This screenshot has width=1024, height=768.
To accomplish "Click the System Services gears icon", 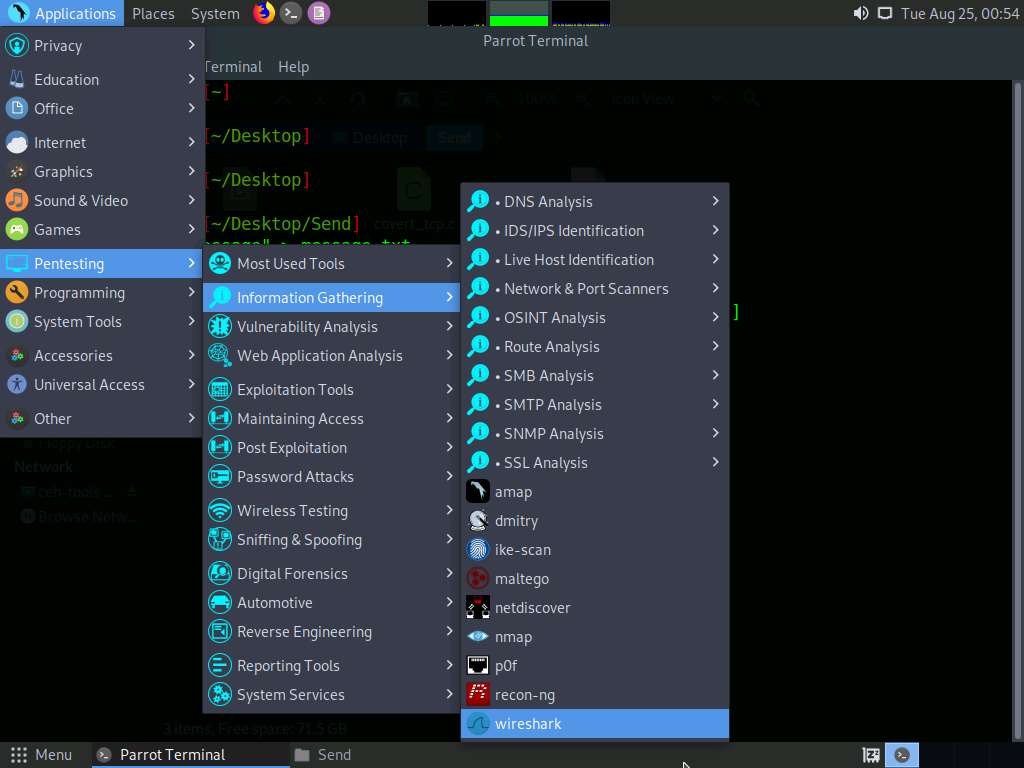I will pyautogui.click(x=220, y=694).
